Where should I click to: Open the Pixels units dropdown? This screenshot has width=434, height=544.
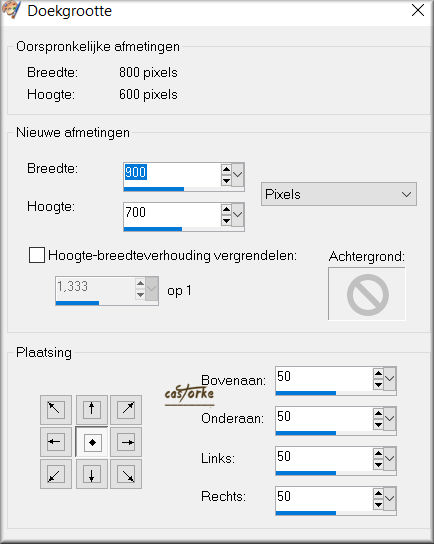click(339, 194)
